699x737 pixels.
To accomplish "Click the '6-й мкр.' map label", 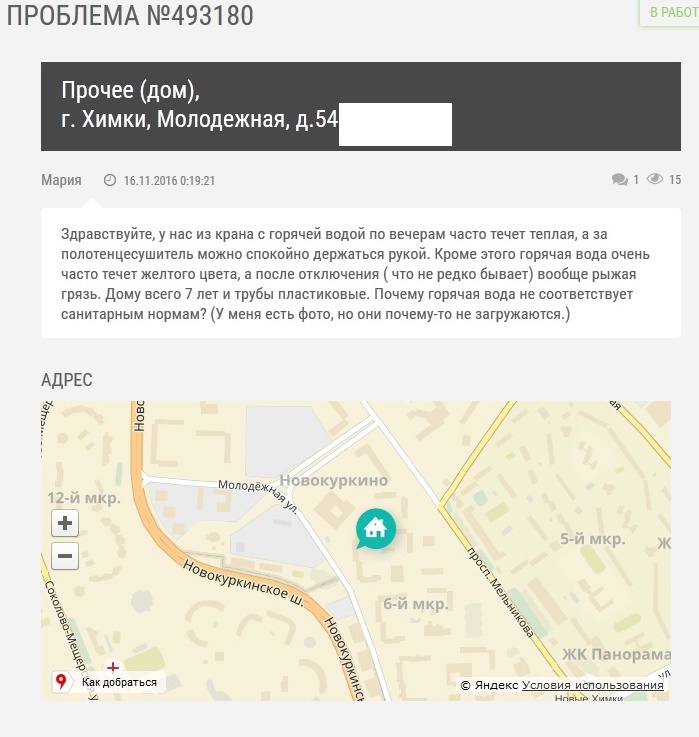I will [416, 604].
